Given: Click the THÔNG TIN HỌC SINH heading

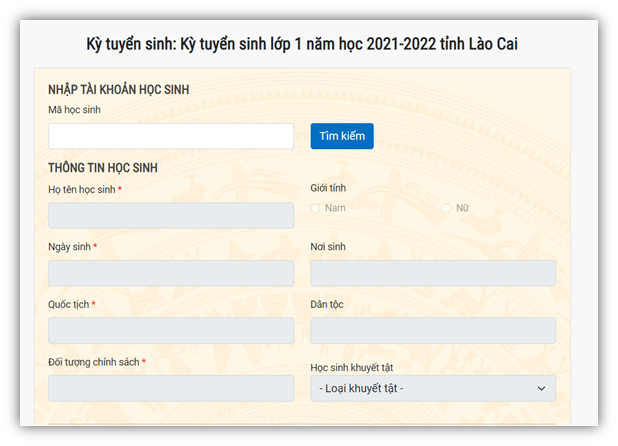Looking at the screenshot, I should pos(103,168).
